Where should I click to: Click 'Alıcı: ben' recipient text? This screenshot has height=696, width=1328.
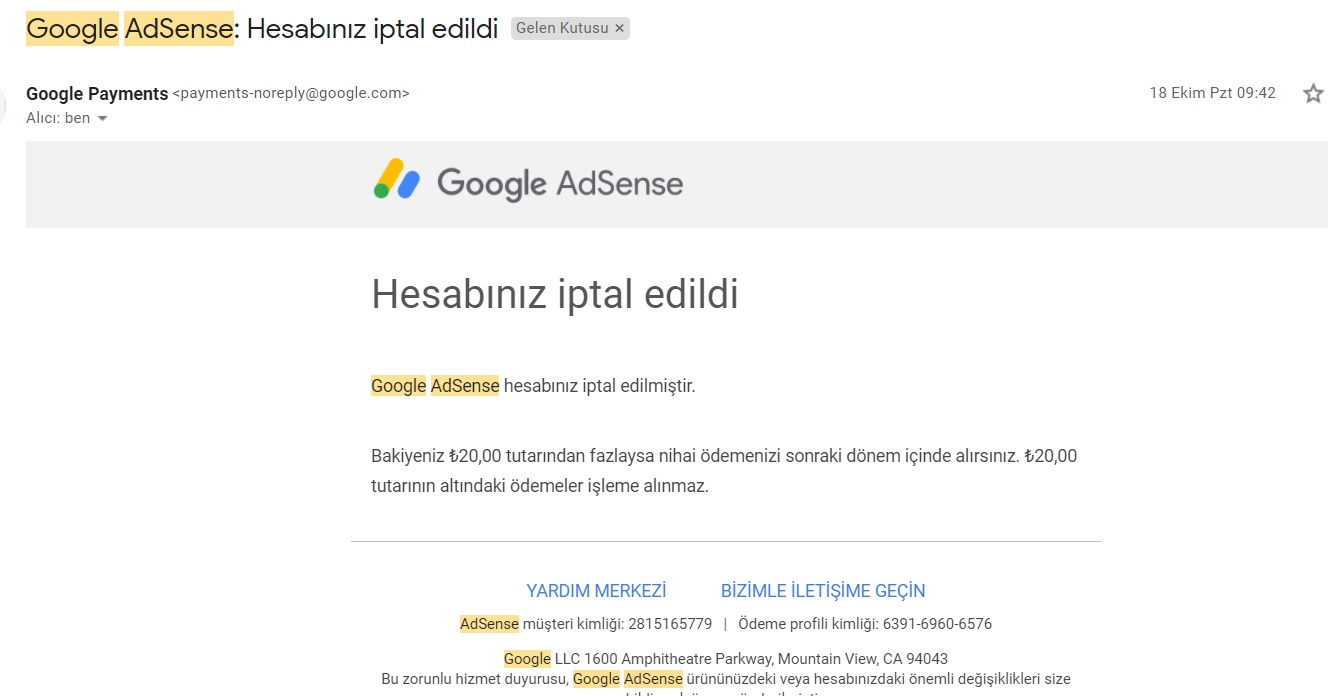[58, 118]
